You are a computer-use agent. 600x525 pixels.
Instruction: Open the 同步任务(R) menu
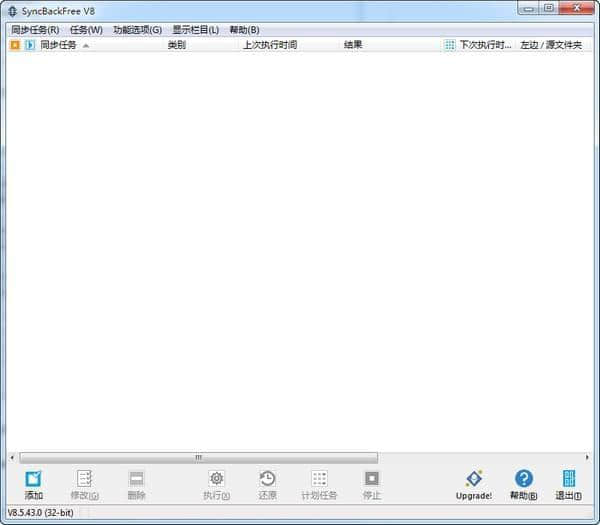click(35, 30)
